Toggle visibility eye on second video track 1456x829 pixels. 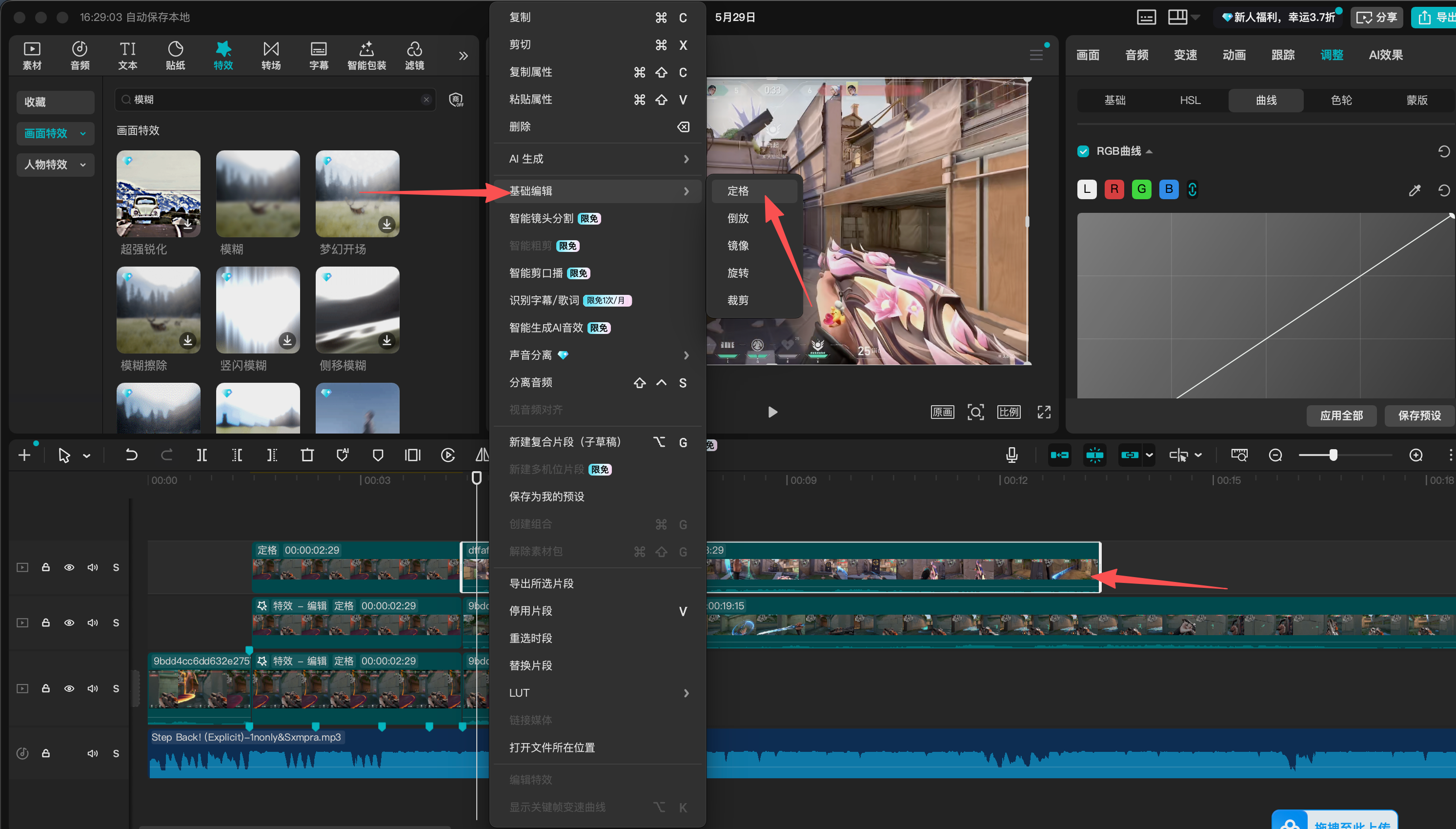[69, 622]
